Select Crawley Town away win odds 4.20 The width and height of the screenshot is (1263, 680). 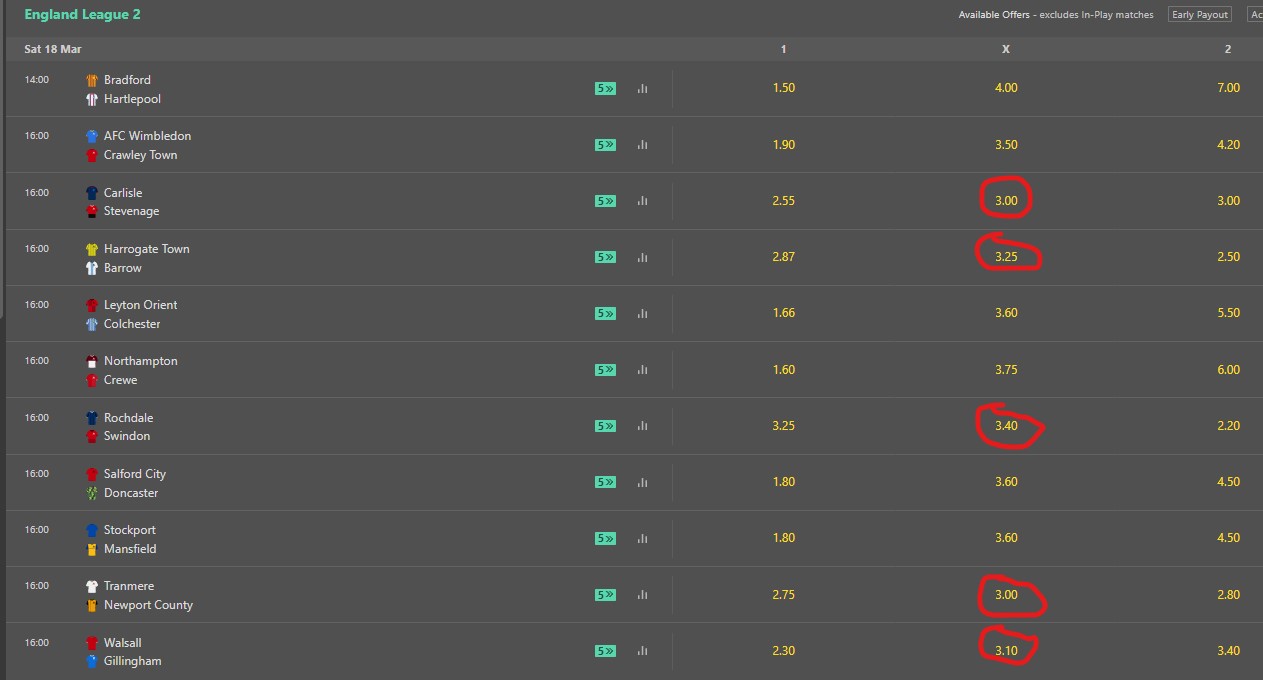coord(1228,145)
